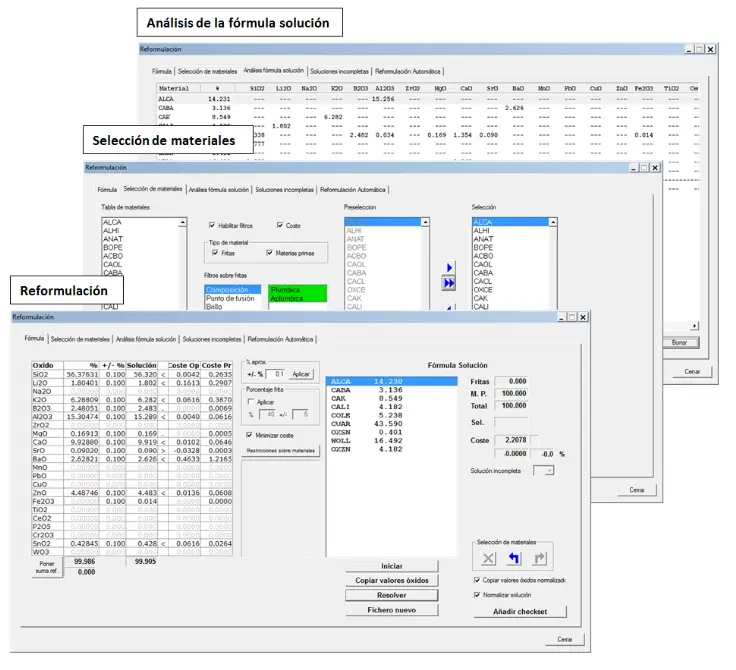This screenshot has width=736, height=670.
Task: Toggle the Minimizar coste checkbox
Action: [x=249, y=435]
